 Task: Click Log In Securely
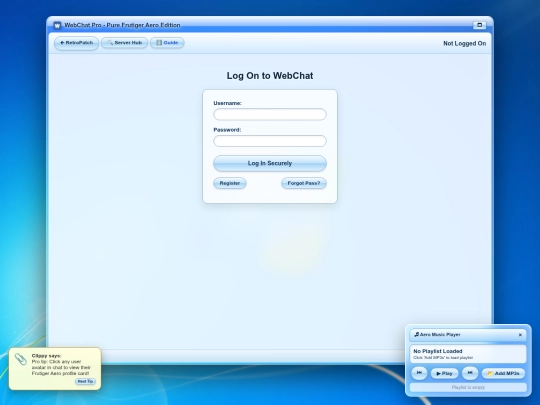click(270, 163)
